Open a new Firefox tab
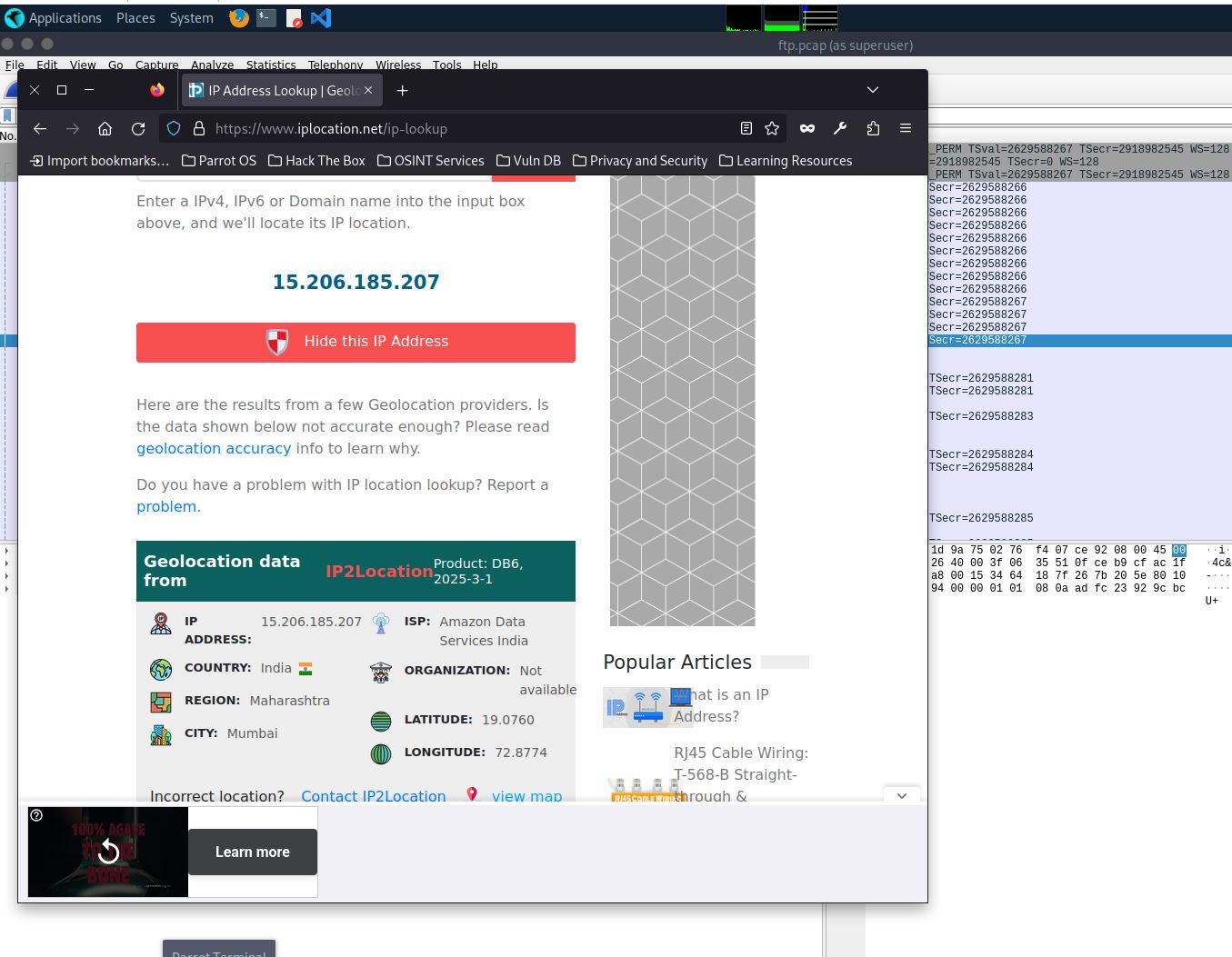This screenshot has height=957, width=1232. coord(403,90)
